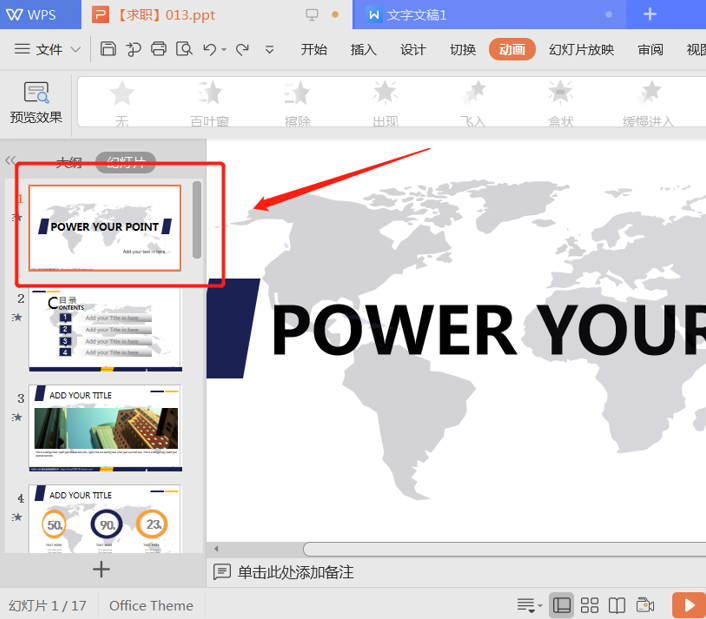Add new slide with plus button

pyautogui.click(x=101, y=569)
